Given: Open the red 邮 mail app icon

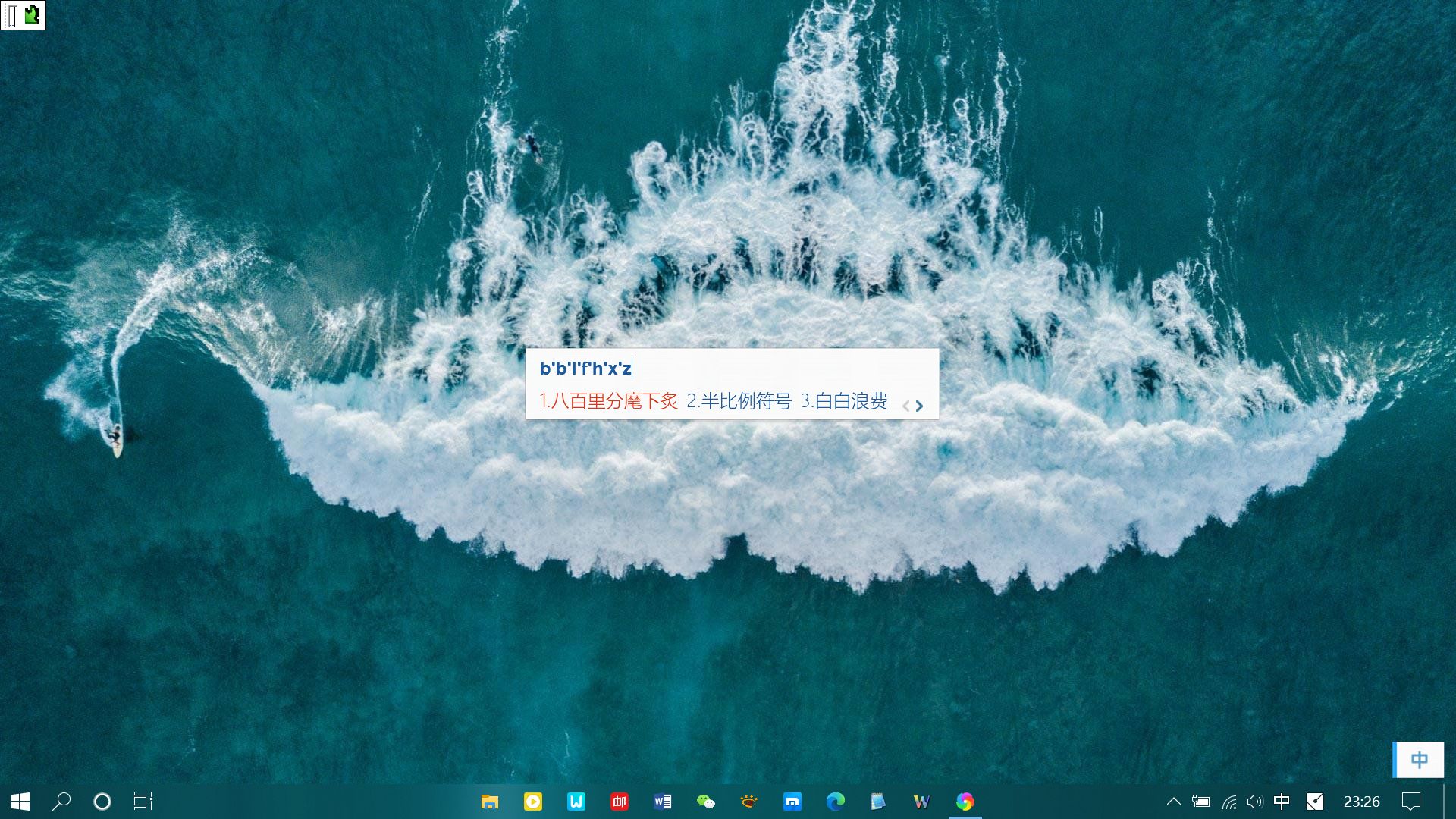Looking at the screenshot, I should coord(620,802).
